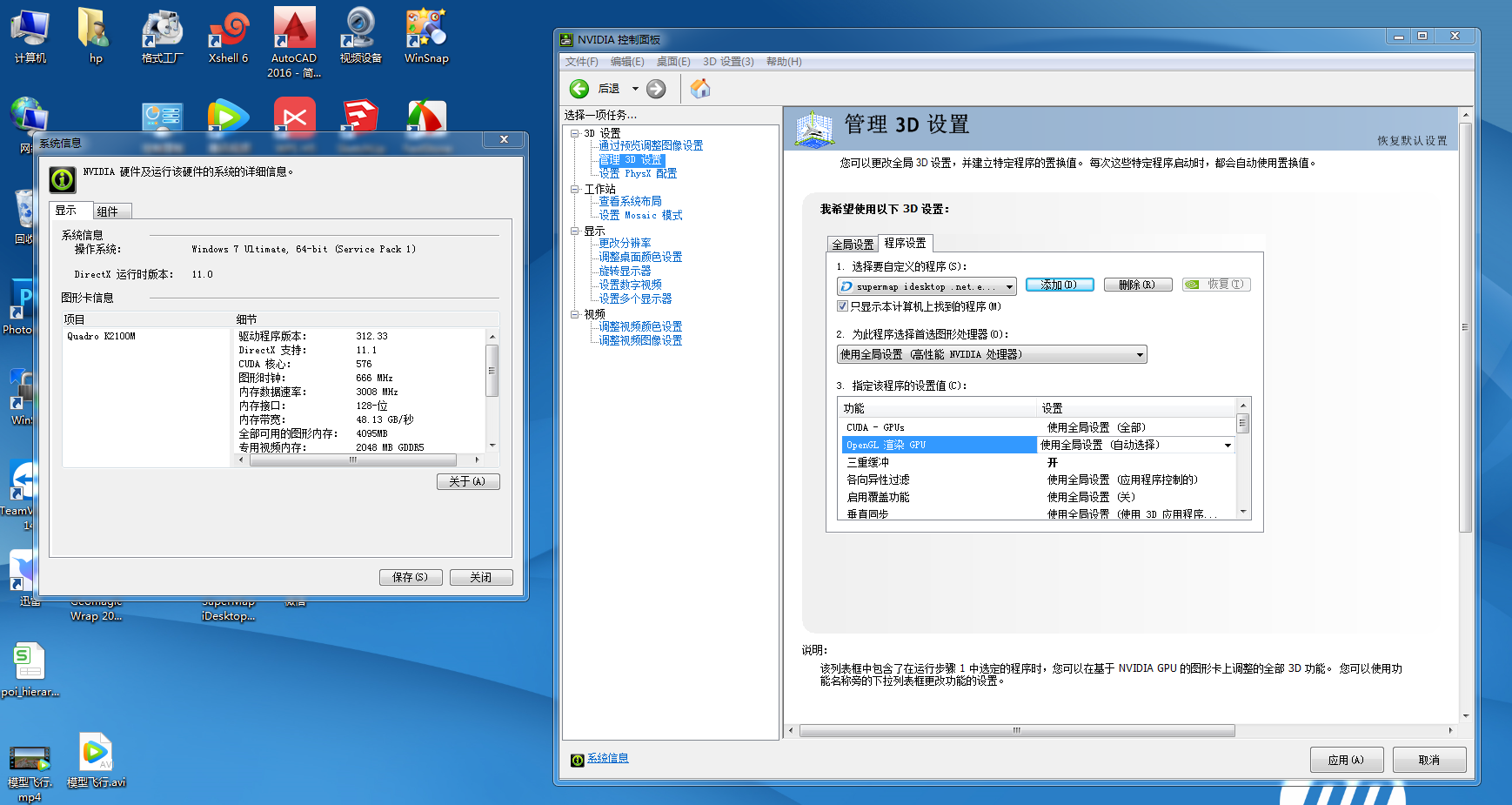Select the red SketchUp icon on the desktop

(360, 116)
